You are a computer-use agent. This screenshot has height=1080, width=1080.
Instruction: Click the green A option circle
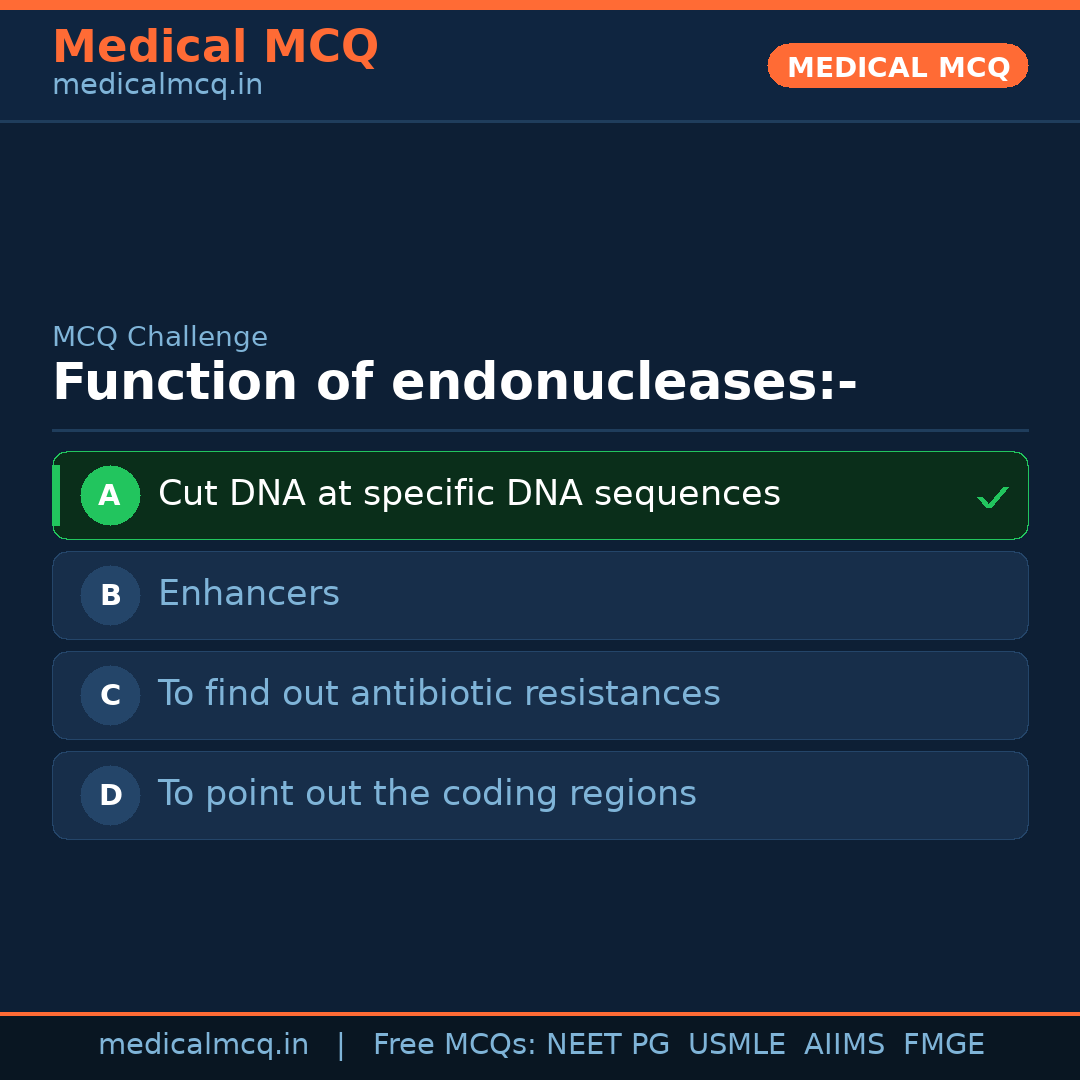pyautogui.click(x=110, y=495)
